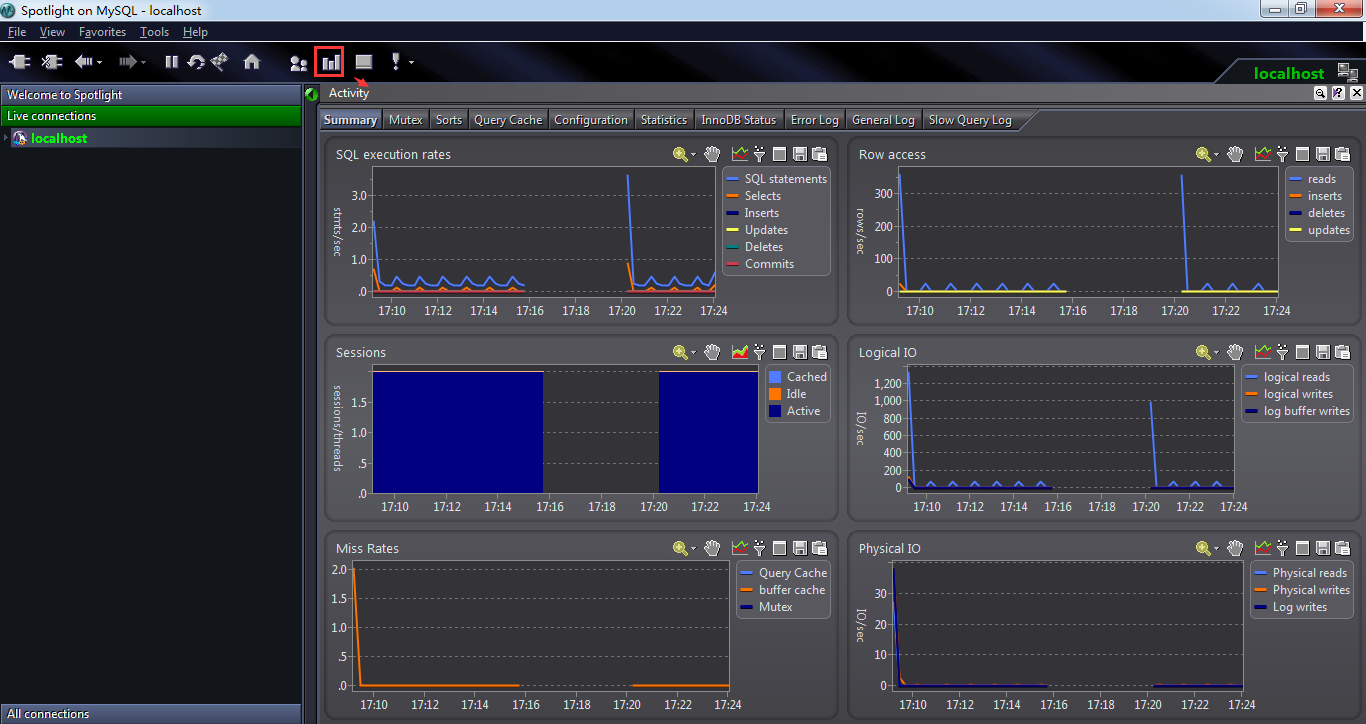Open the zoom dropdown on SQL execution rates
This screenshot has height=724, width=1366.
click(695, 155)
